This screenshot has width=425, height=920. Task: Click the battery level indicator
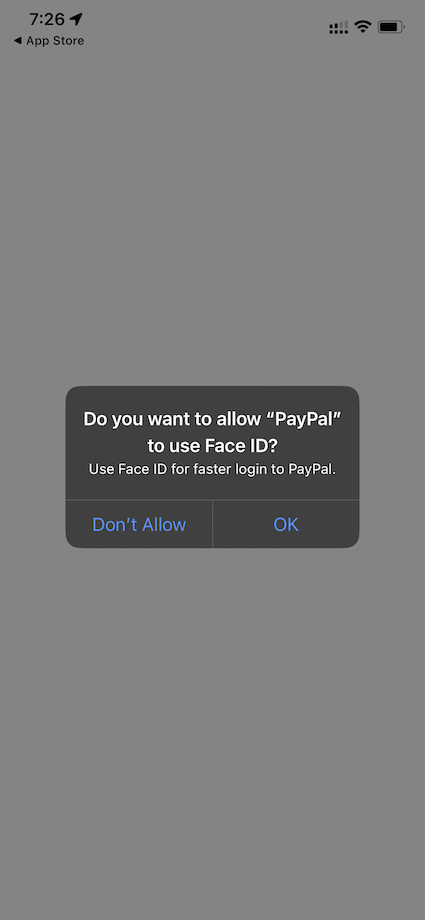click(x=390, y=27)
